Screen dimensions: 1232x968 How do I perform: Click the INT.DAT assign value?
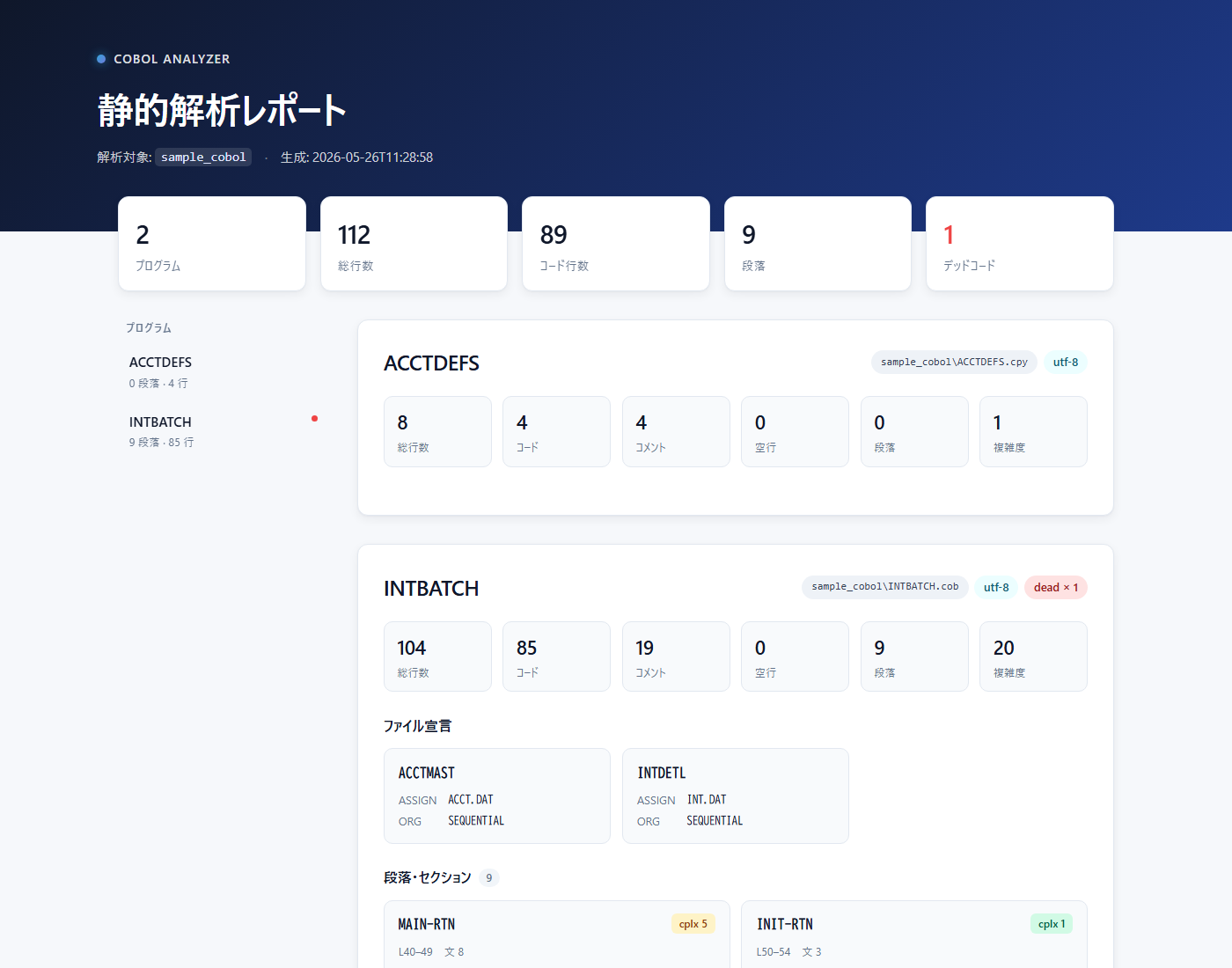click(707, 800)
